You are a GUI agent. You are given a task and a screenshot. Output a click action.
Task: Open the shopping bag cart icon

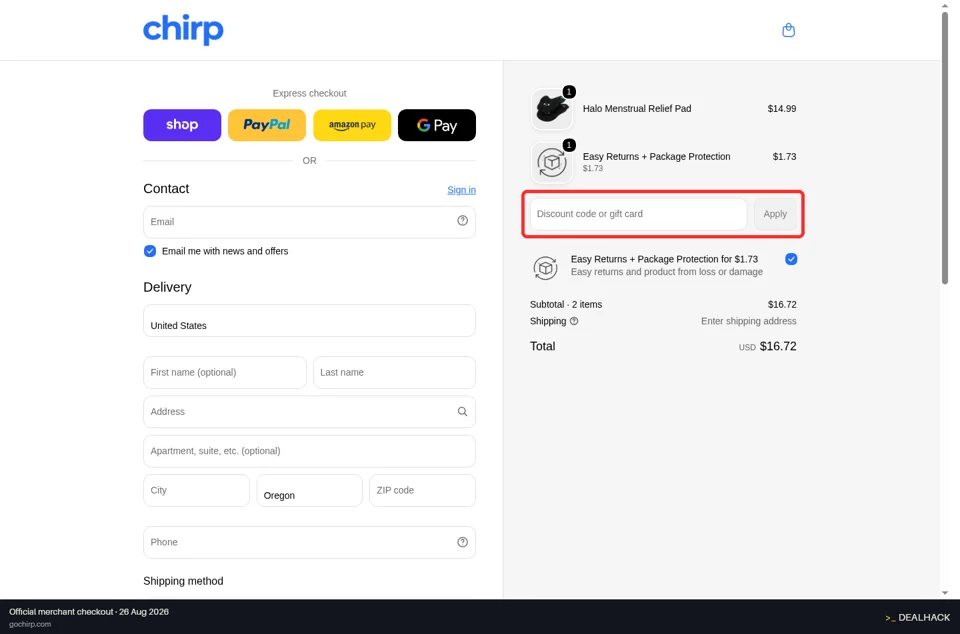pos(789,30)
